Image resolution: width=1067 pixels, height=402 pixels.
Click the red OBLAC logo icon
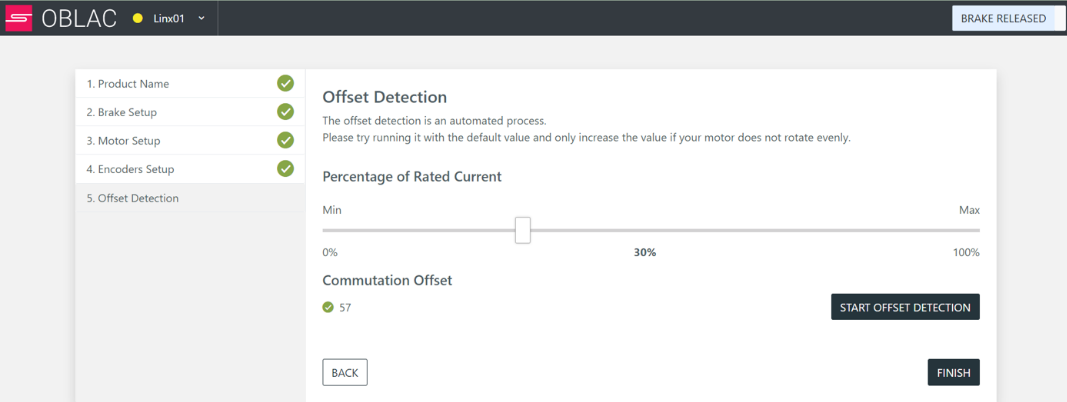coord(18,18)
